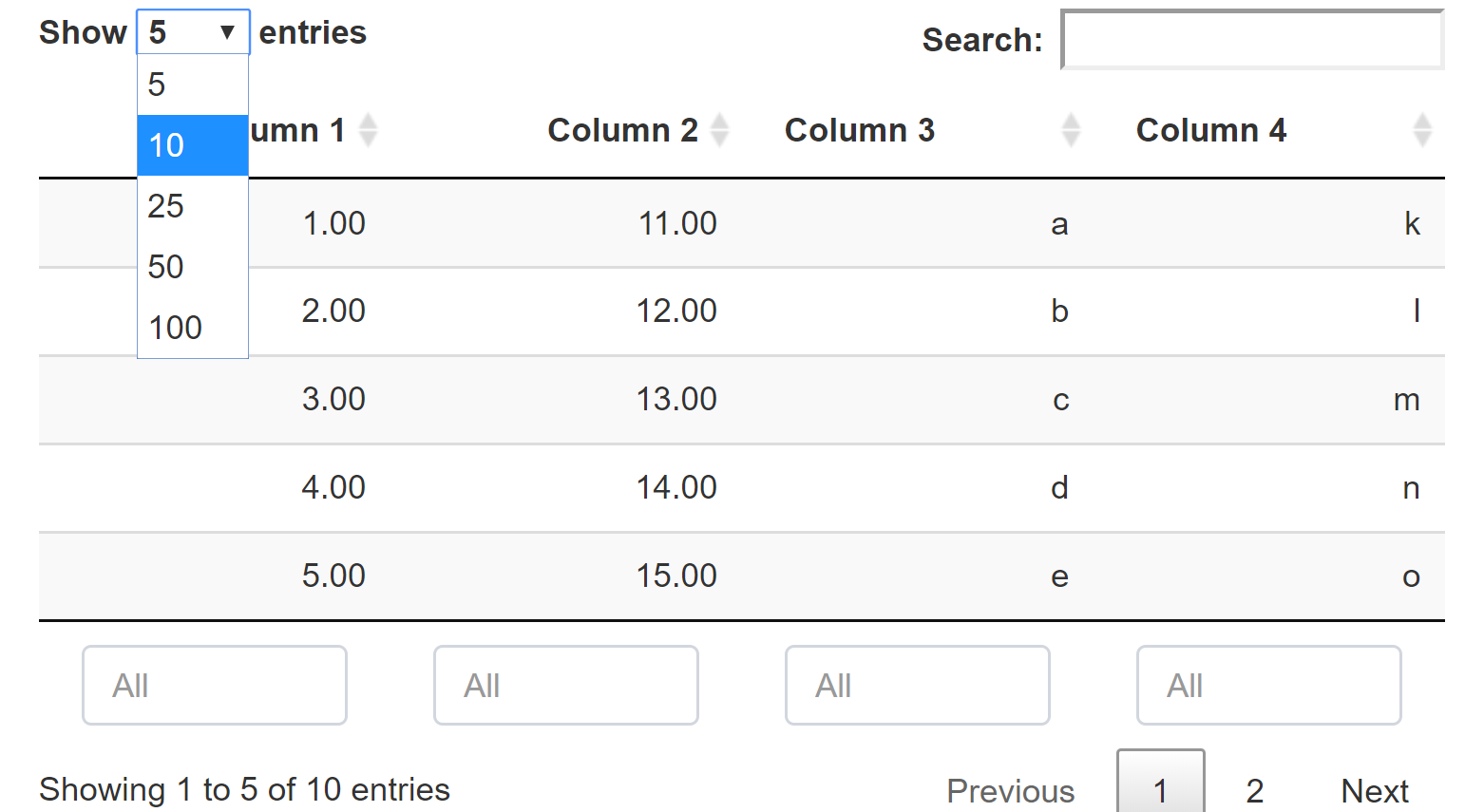Click the Column 2 sort icon
The image size is (1465, 812).
tap(719, 130)
